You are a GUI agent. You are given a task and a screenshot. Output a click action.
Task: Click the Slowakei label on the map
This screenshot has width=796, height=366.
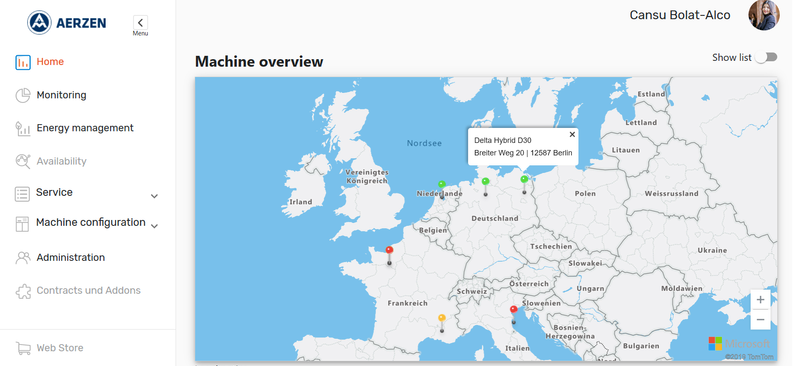[x=585, y=263]
